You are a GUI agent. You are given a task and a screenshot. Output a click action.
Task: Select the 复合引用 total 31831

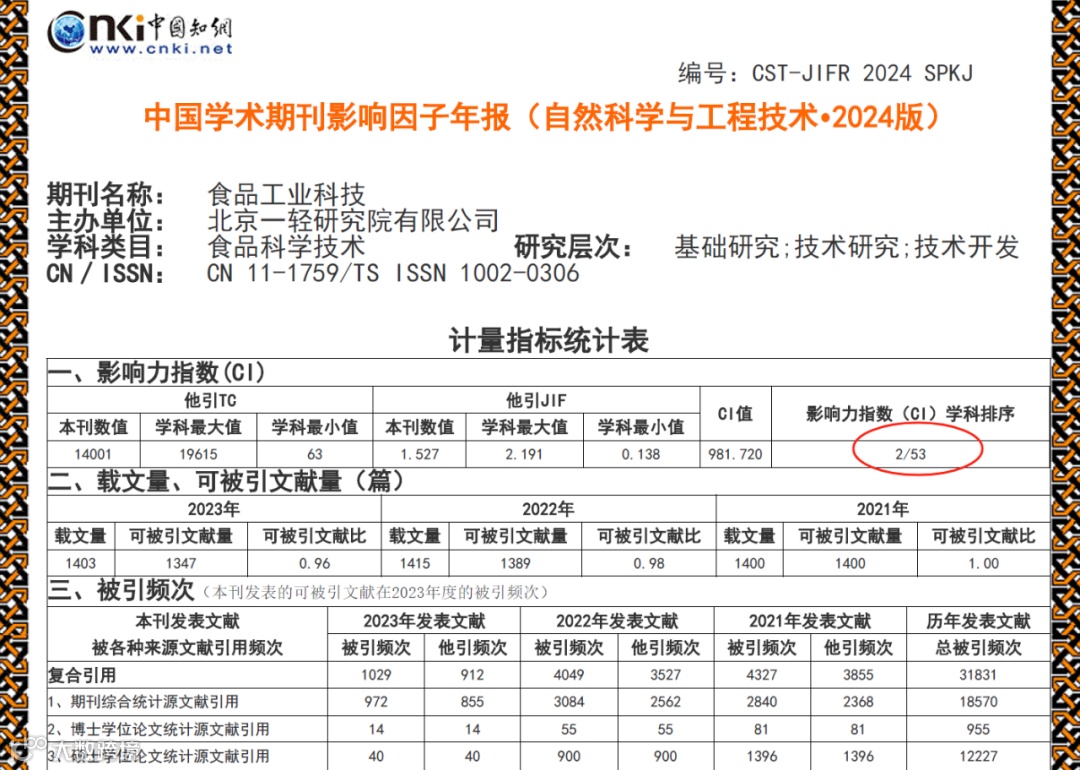pos(978,675)
